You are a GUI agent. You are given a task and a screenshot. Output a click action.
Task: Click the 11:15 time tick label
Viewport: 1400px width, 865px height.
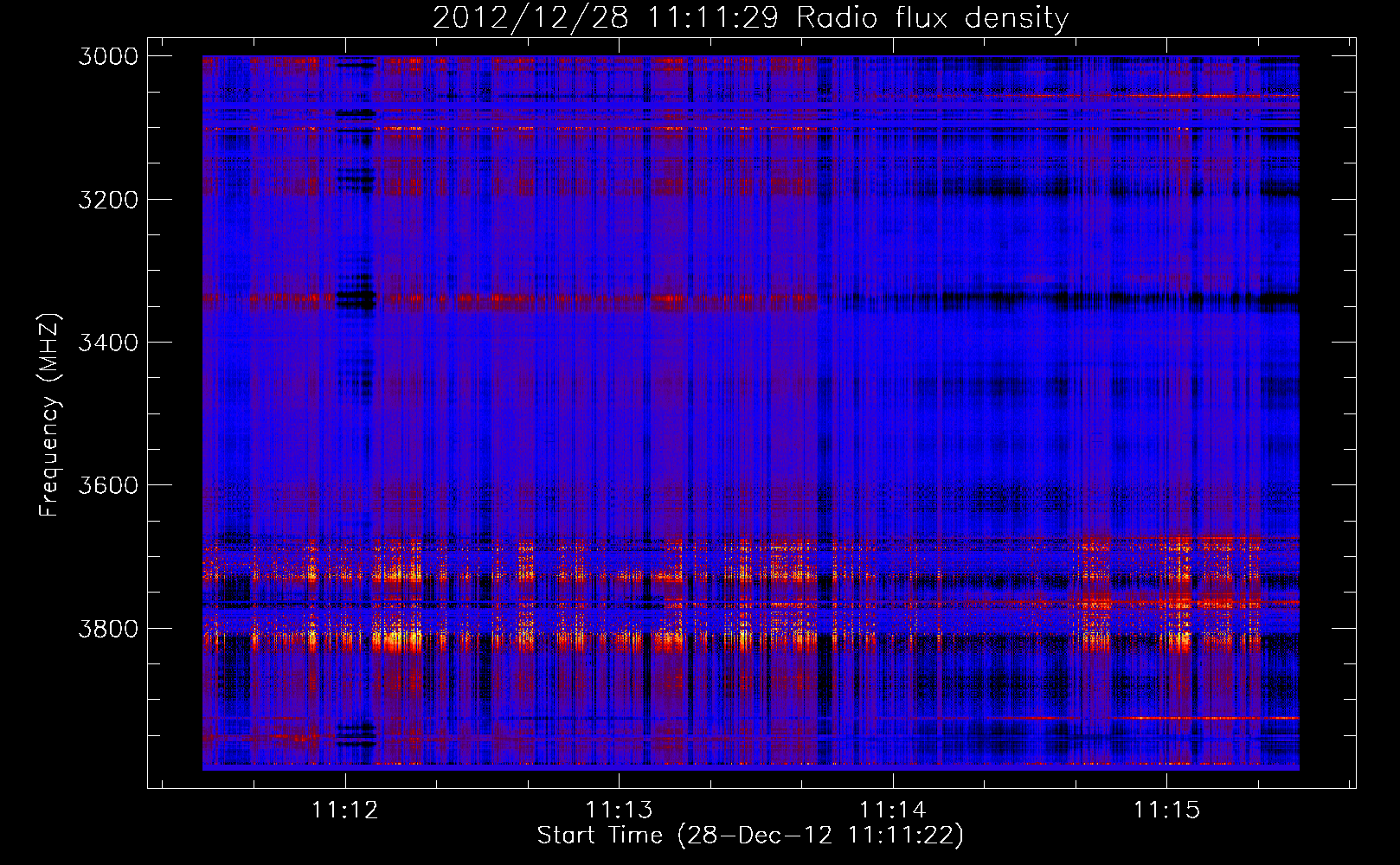pos(1166,811)
